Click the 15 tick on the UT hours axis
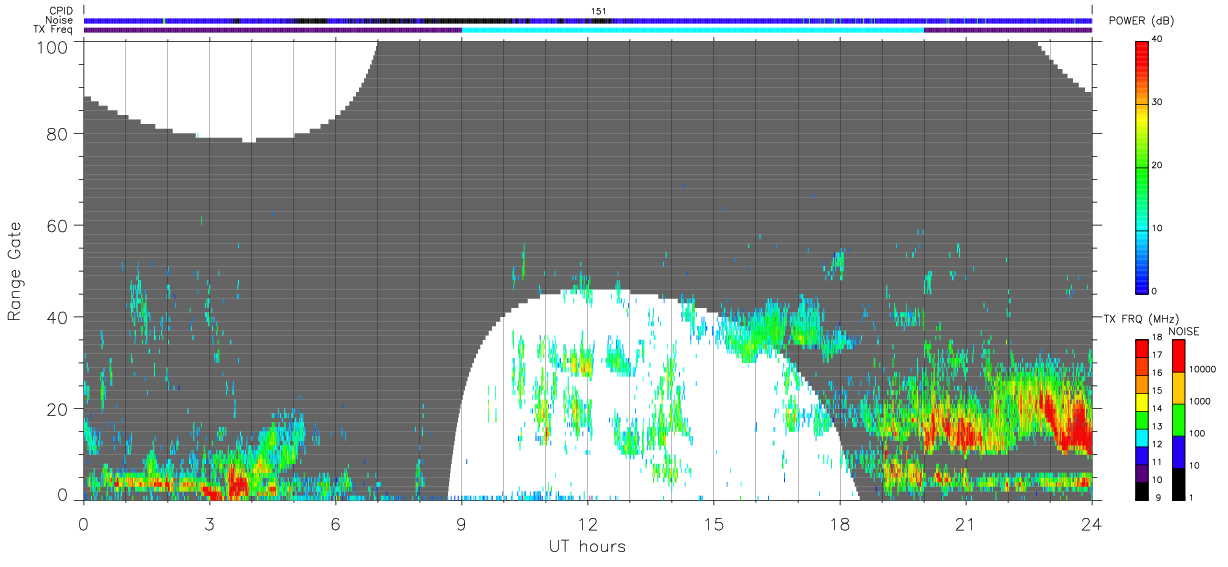Viewport: 1228px width, 567px height. pos(713,523)
